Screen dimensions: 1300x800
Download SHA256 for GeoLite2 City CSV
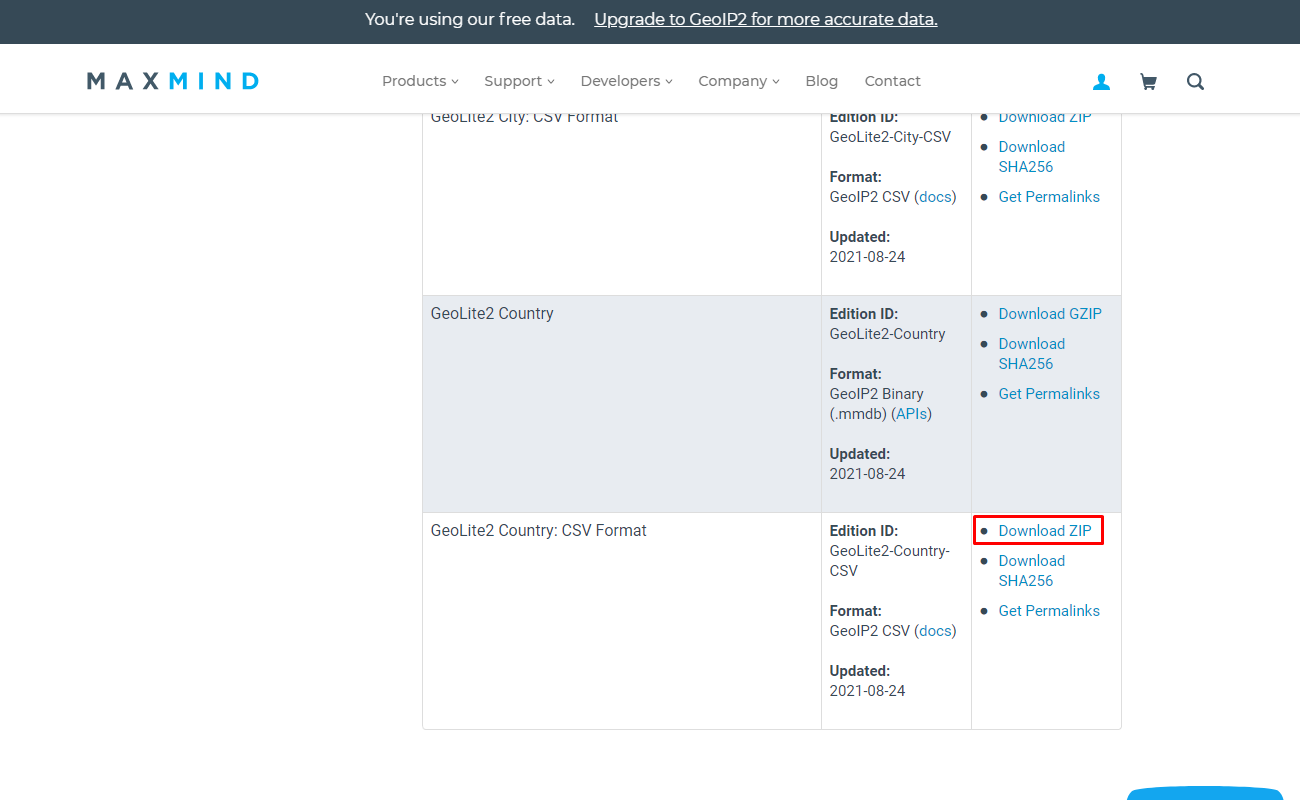[1032, 157]
